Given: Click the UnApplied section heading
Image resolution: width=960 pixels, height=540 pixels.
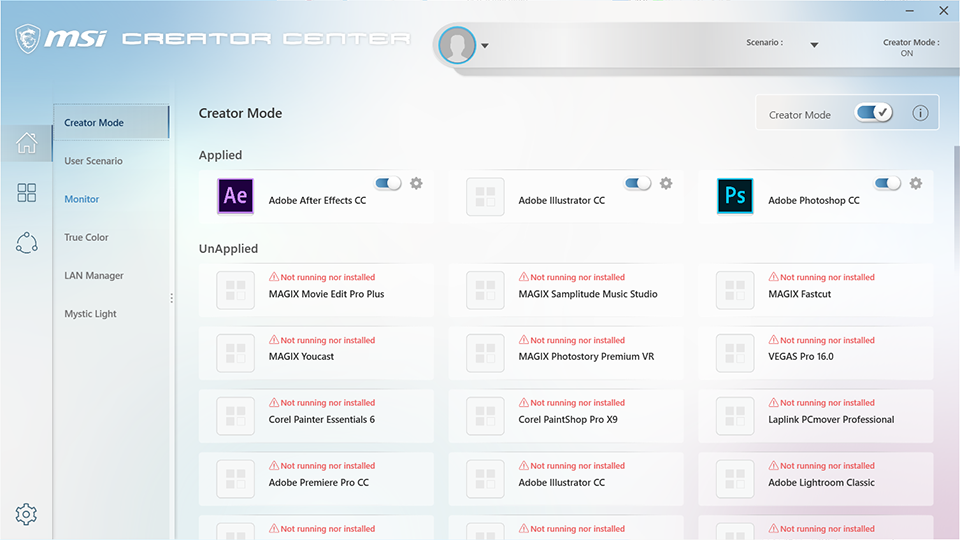Looking at the screenshot, I should 228,249.
